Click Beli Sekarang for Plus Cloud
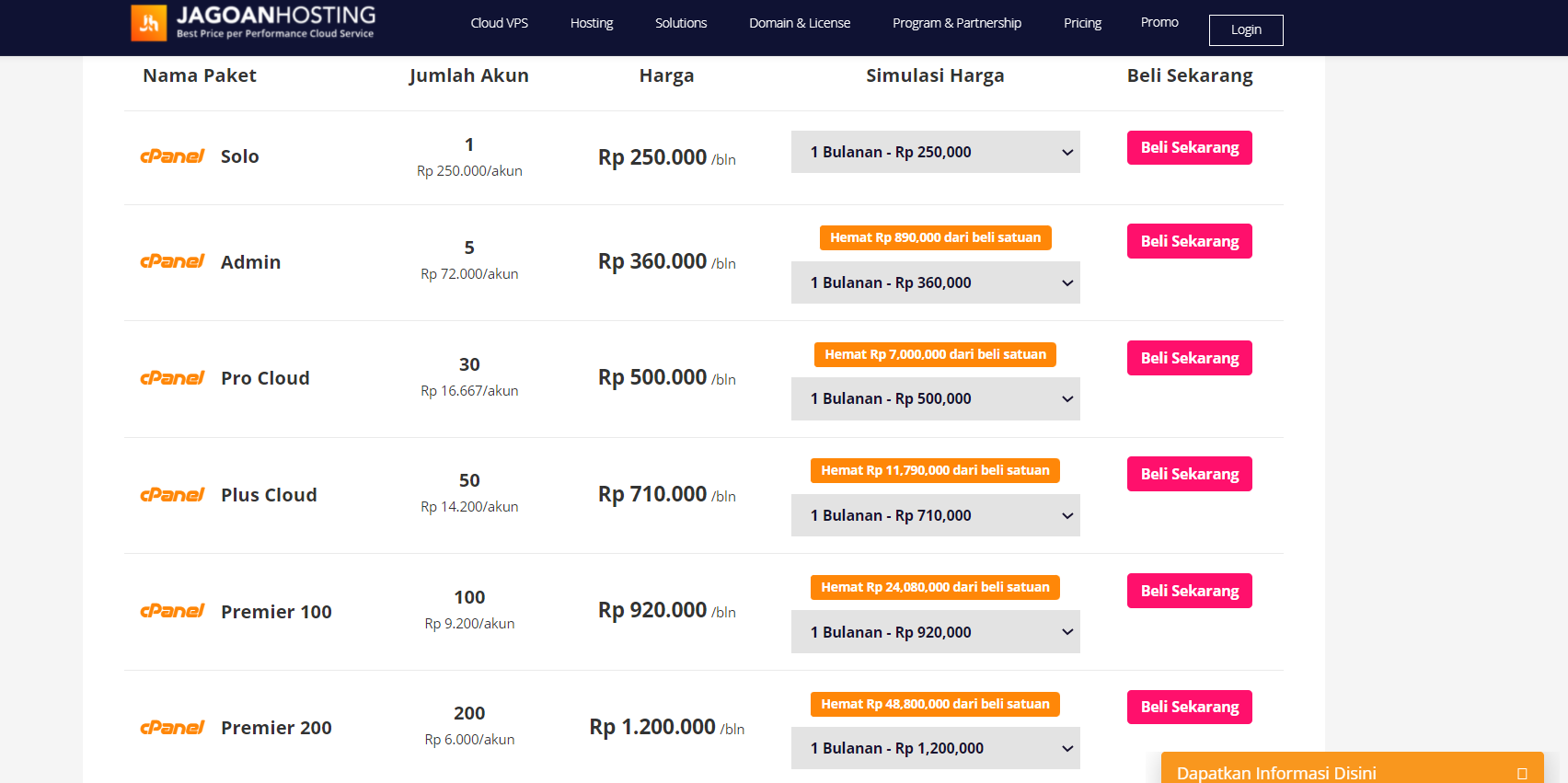Viewport: 1568px width, 783px height. [x=1190, y=474]
